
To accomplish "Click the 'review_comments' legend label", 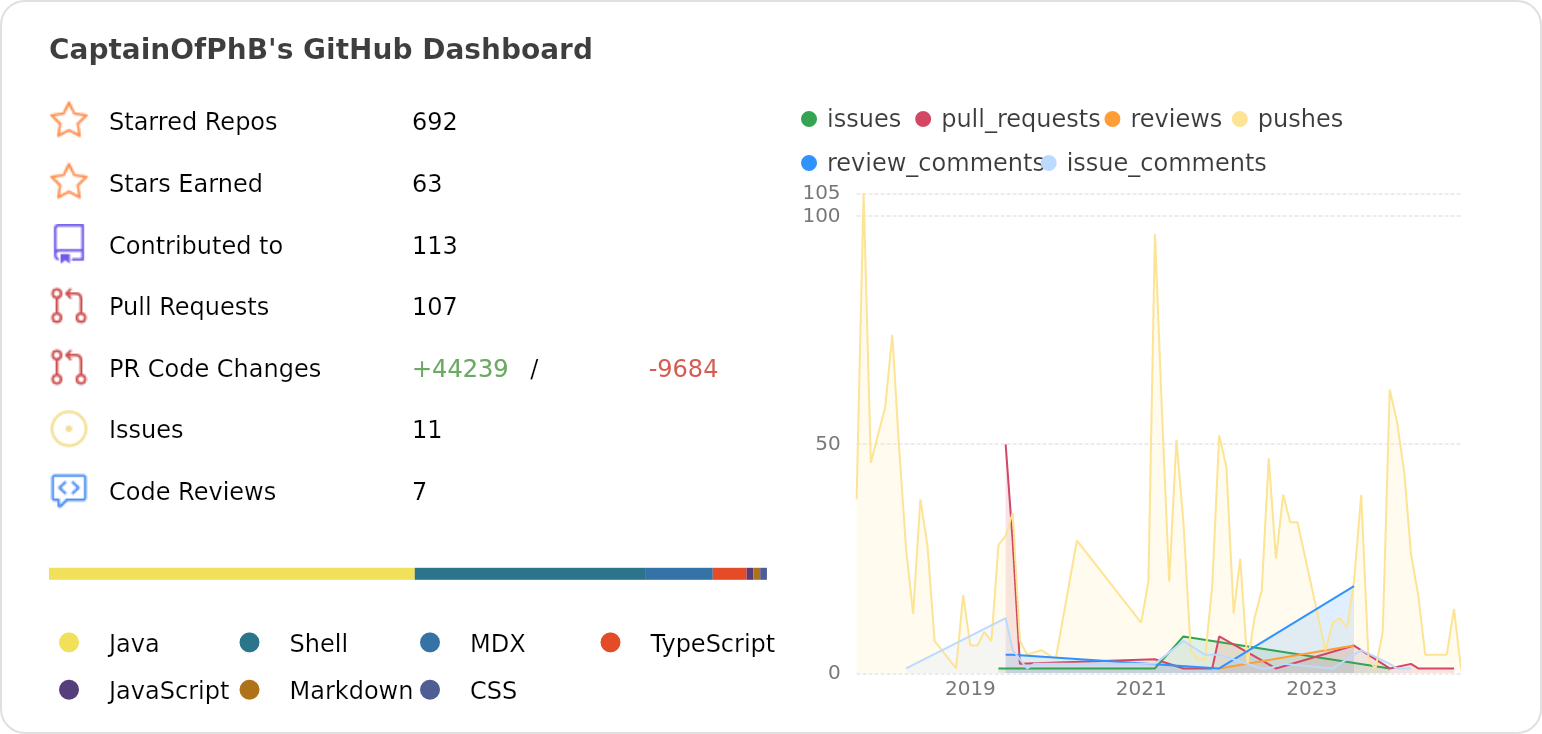I will point(935,164).
